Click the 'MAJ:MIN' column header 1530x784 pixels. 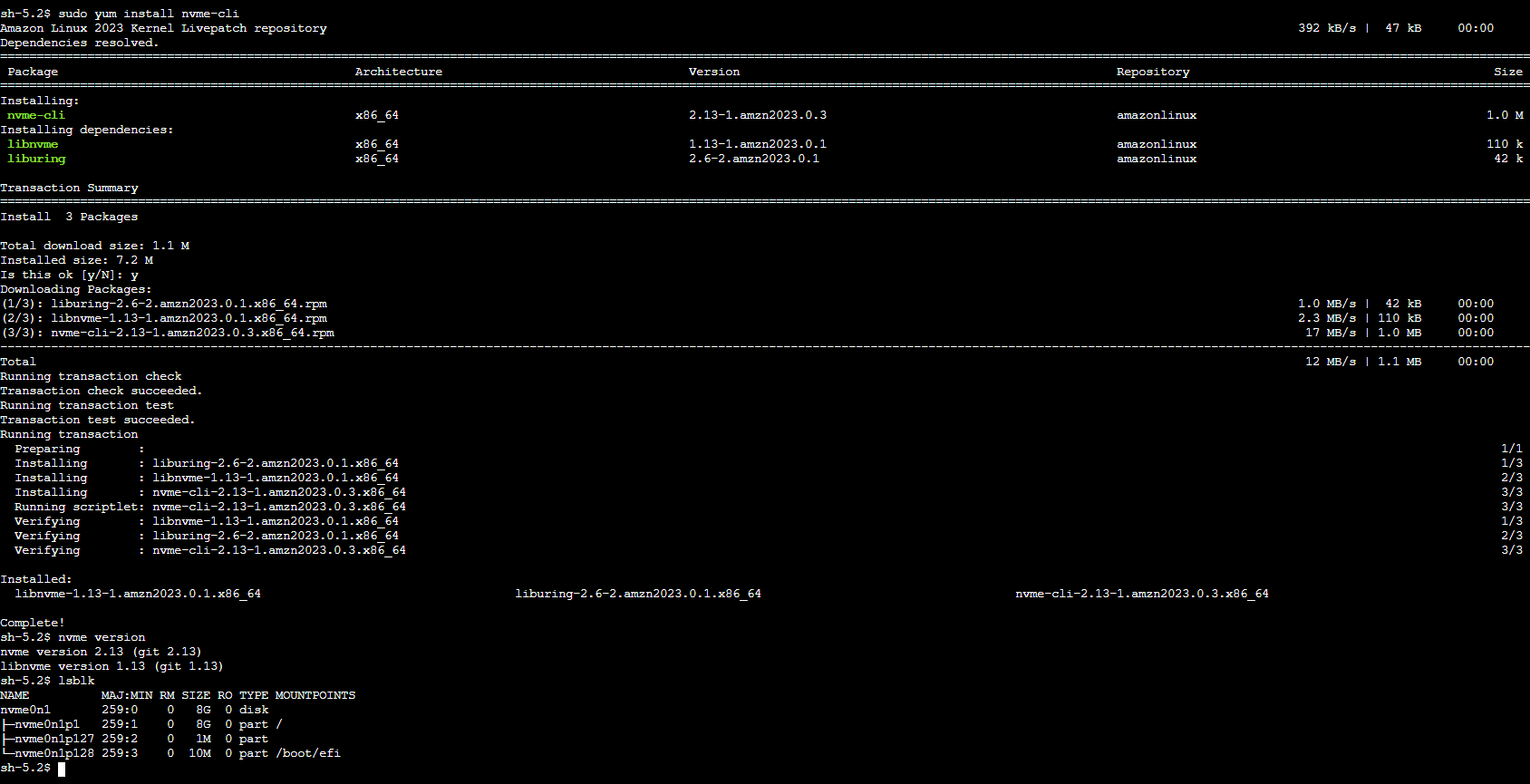click(x=127, y=695)
